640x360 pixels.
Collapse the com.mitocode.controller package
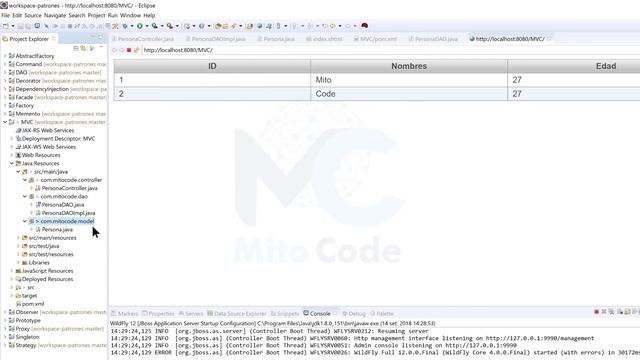[x=24, y=180]
